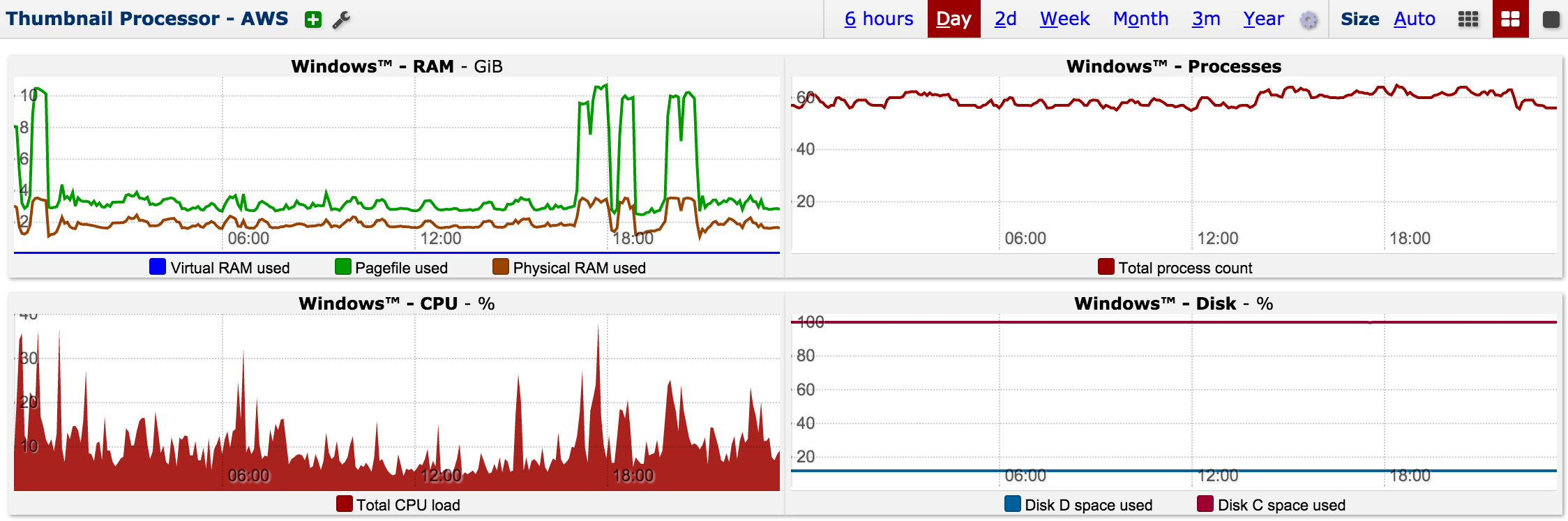The height and width of the screenshot is (521, 1568).
Task: Toggle the Pagefile used legend swatch
Action: click(342, 267)
